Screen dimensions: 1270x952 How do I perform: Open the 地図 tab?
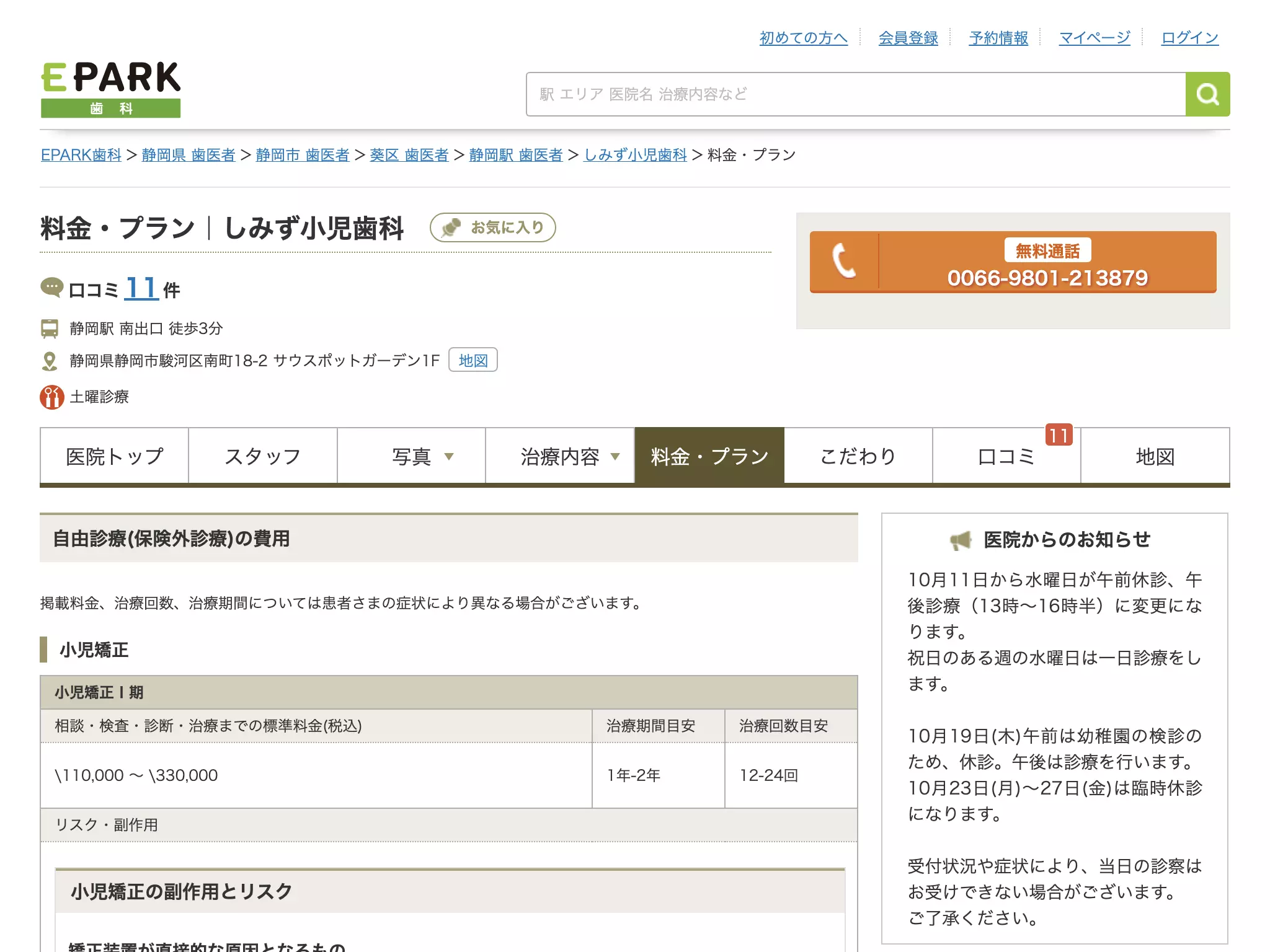coord(1155,456)
